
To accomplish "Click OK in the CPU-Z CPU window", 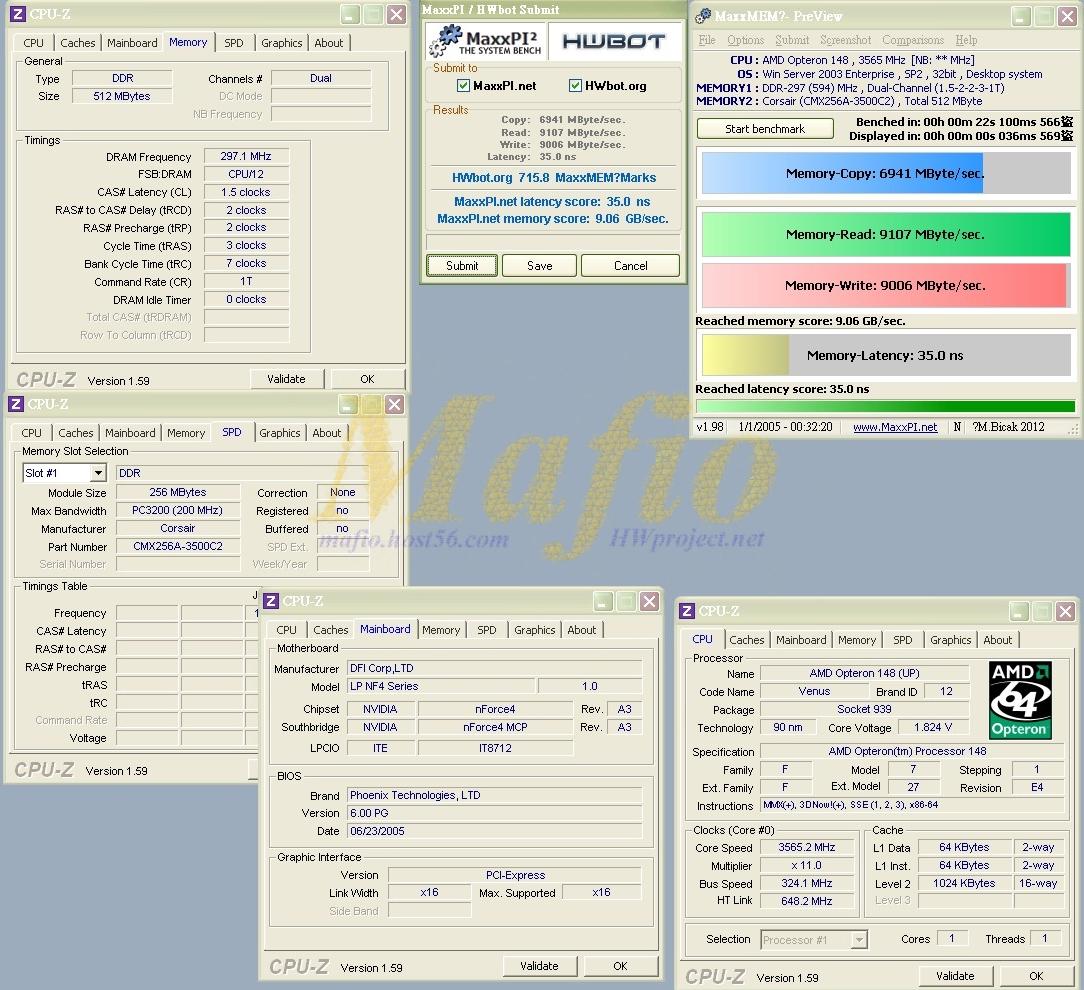I will point(1036,976).
